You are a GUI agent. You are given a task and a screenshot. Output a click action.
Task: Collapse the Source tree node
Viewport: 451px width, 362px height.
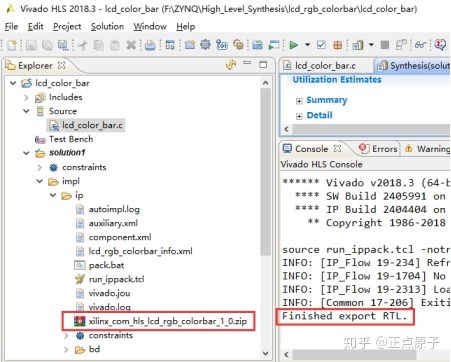(x=26, y=111)
